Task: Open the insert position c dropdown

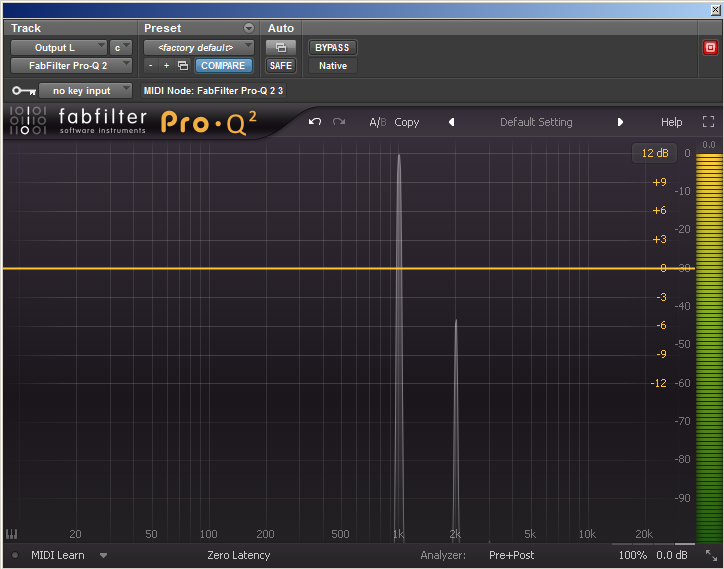Action: coord(121,48)
